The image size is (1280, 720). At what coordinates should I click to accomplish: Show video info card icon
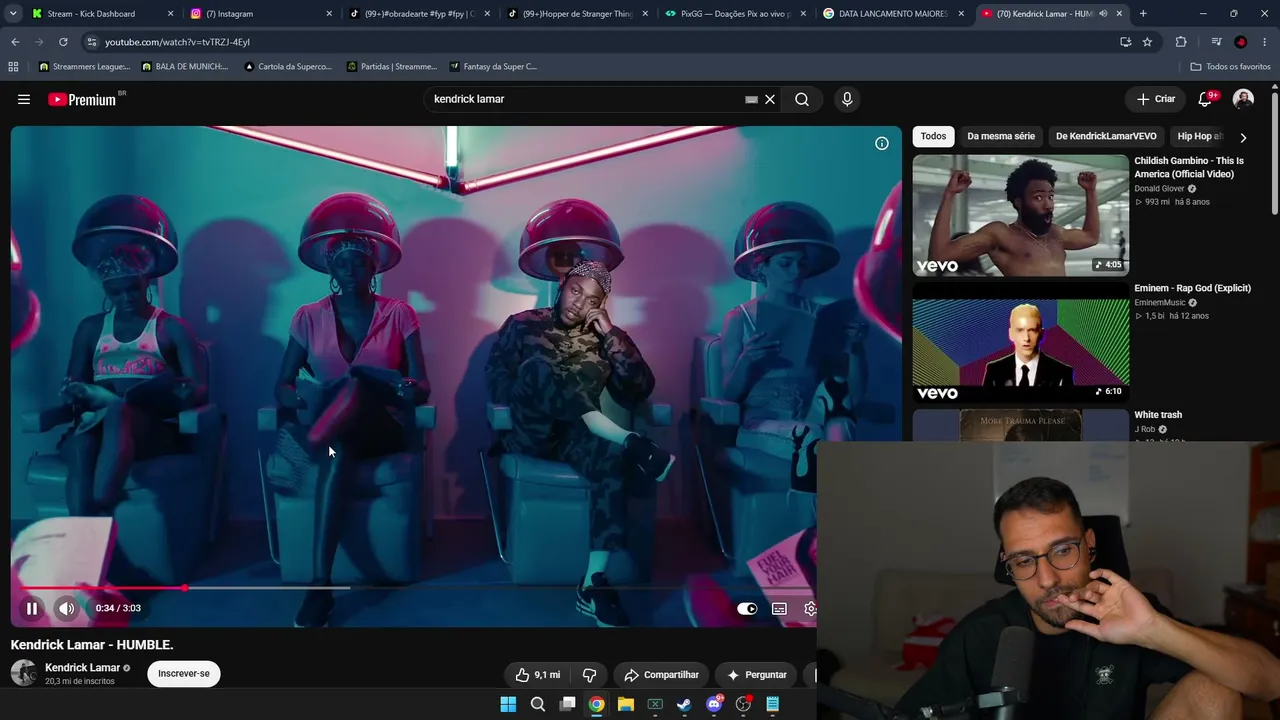click(x=882, y=143)
